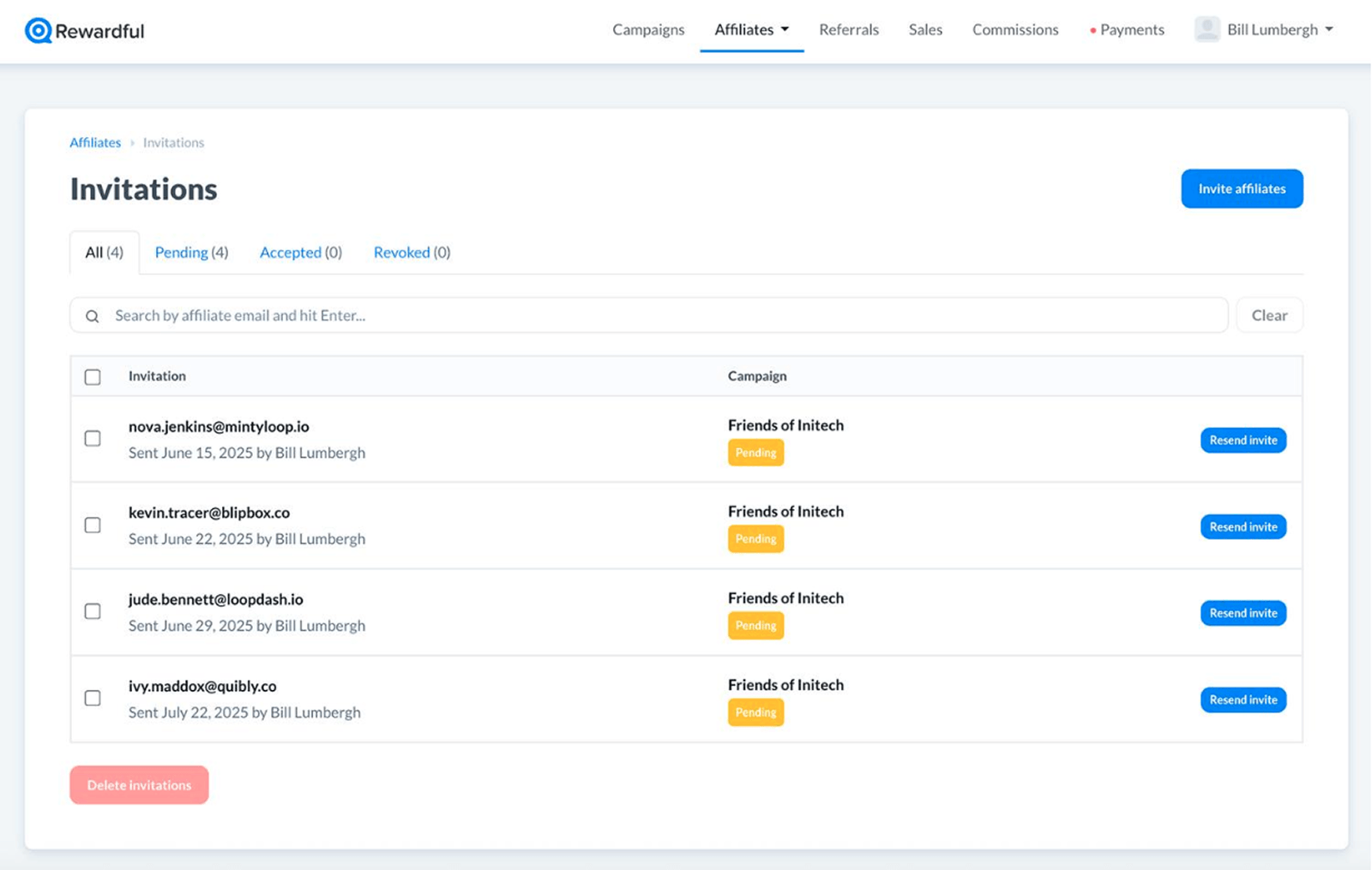The image size is (1372, 870).
Task: Click the Invite affiliates button
Action: pyautogui.click(x=1242, y=189)
